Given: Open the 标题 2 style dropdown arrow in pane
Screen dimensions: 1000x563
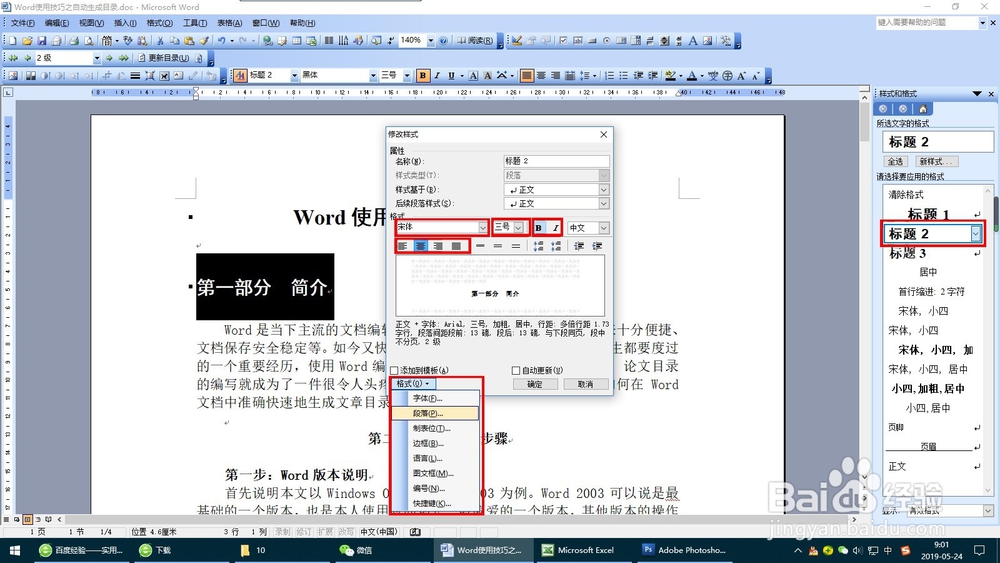Looking at the screenshot, I should (x=976, y=234).
